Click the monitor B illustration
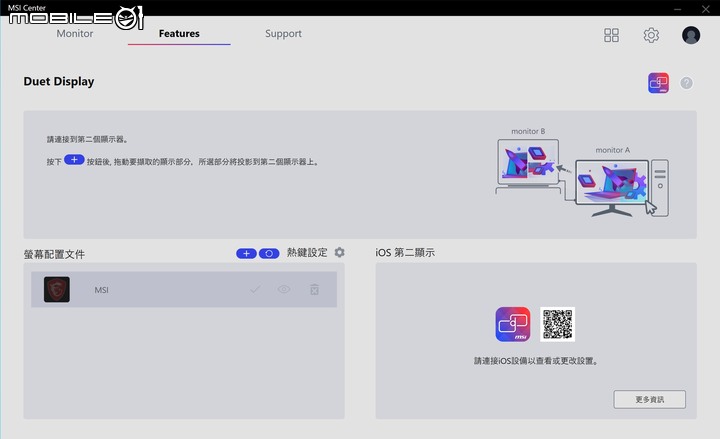 (x=529, y=166)
